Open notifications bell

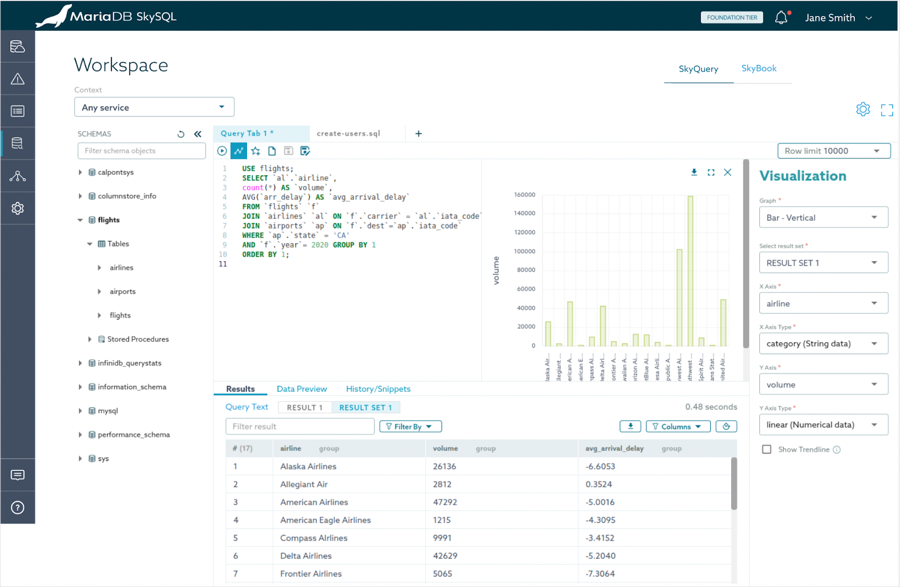[x=781, y=18]
